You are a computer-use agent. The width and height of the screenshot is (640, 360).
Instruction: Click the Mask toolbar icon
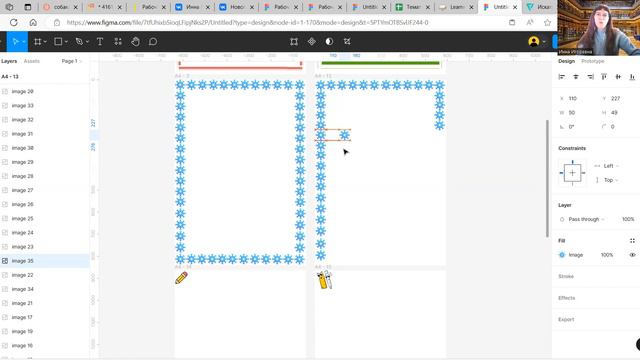coord(329,42)
